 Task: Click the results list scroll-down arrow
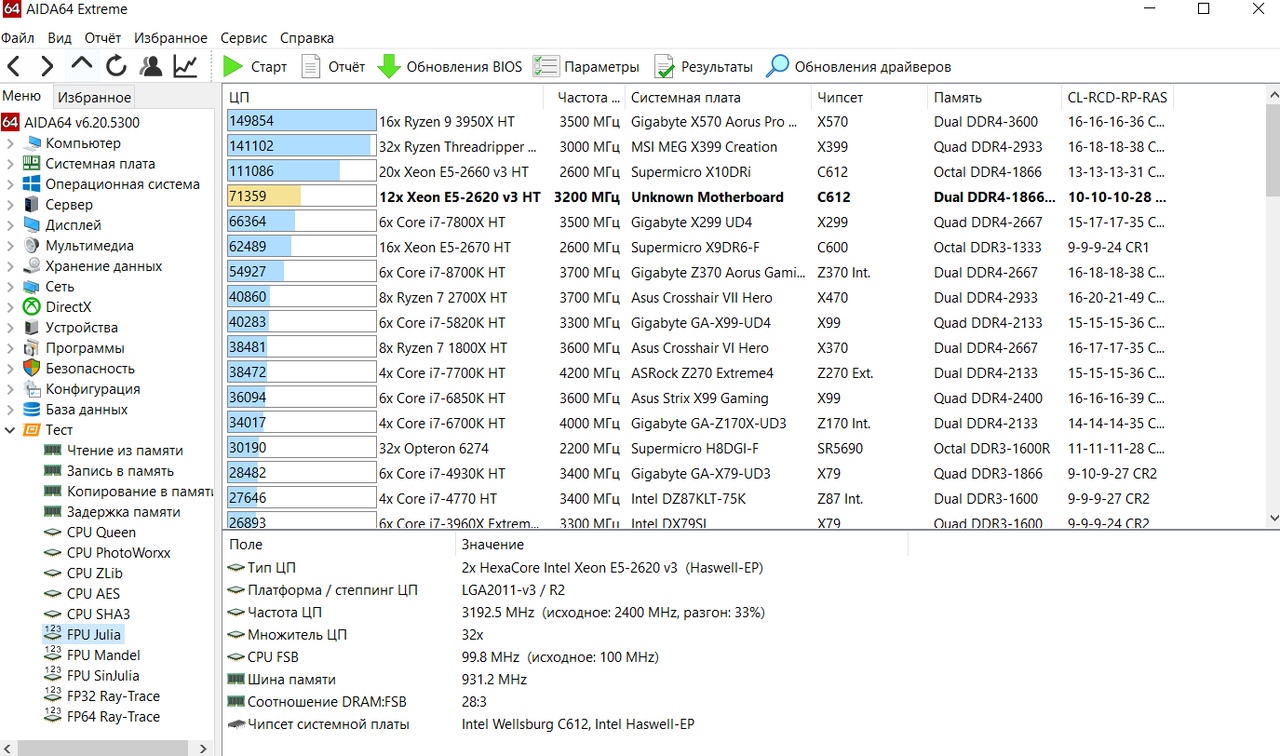click(1272, 517)
